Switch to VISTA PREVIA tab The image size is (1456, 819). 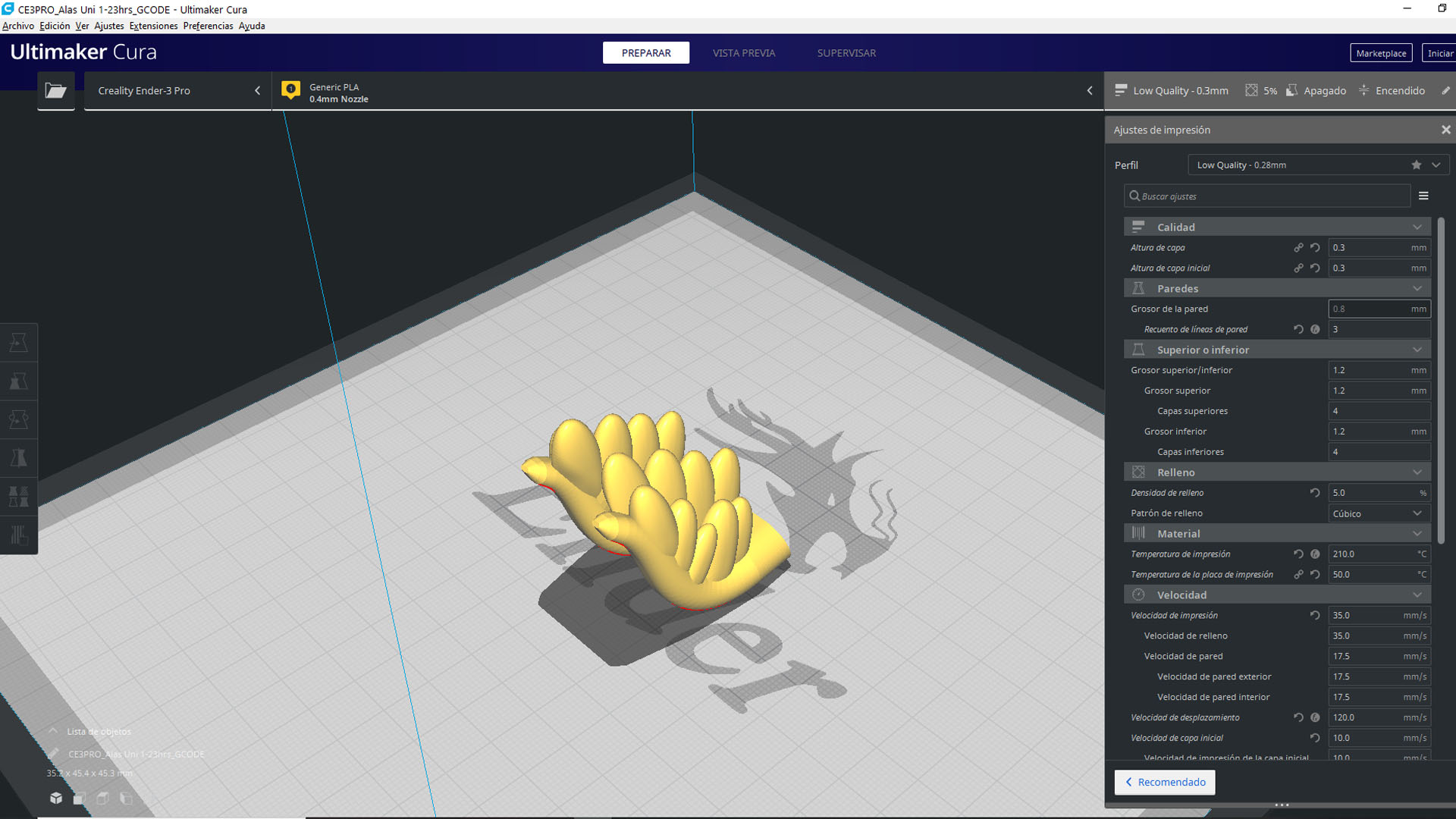pos(743,53)
